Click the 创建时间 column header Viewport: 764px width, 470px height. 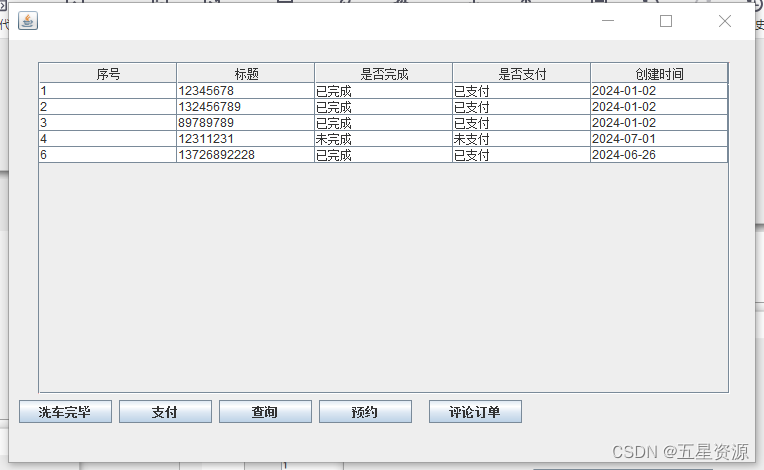point(659,73)
